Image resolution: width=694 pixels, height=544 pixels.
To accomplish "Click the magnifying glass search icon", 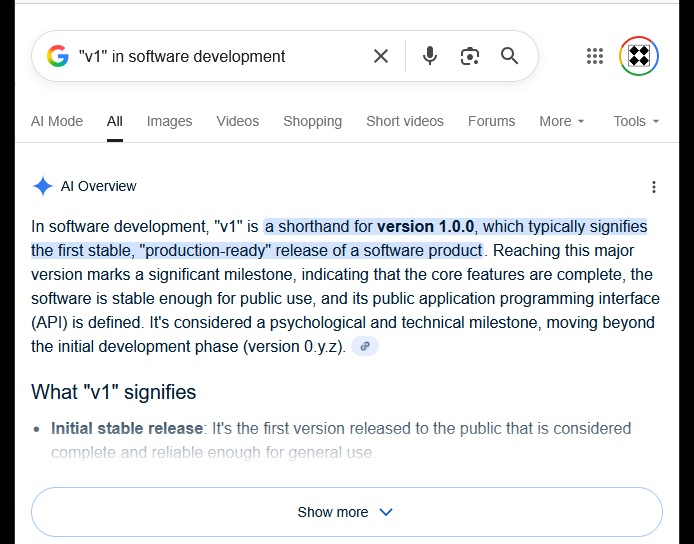I will coord(510,56).
